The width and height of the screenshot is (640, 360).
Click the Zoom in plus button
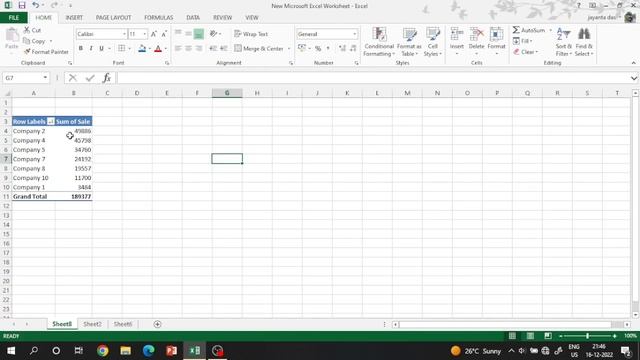615,336
